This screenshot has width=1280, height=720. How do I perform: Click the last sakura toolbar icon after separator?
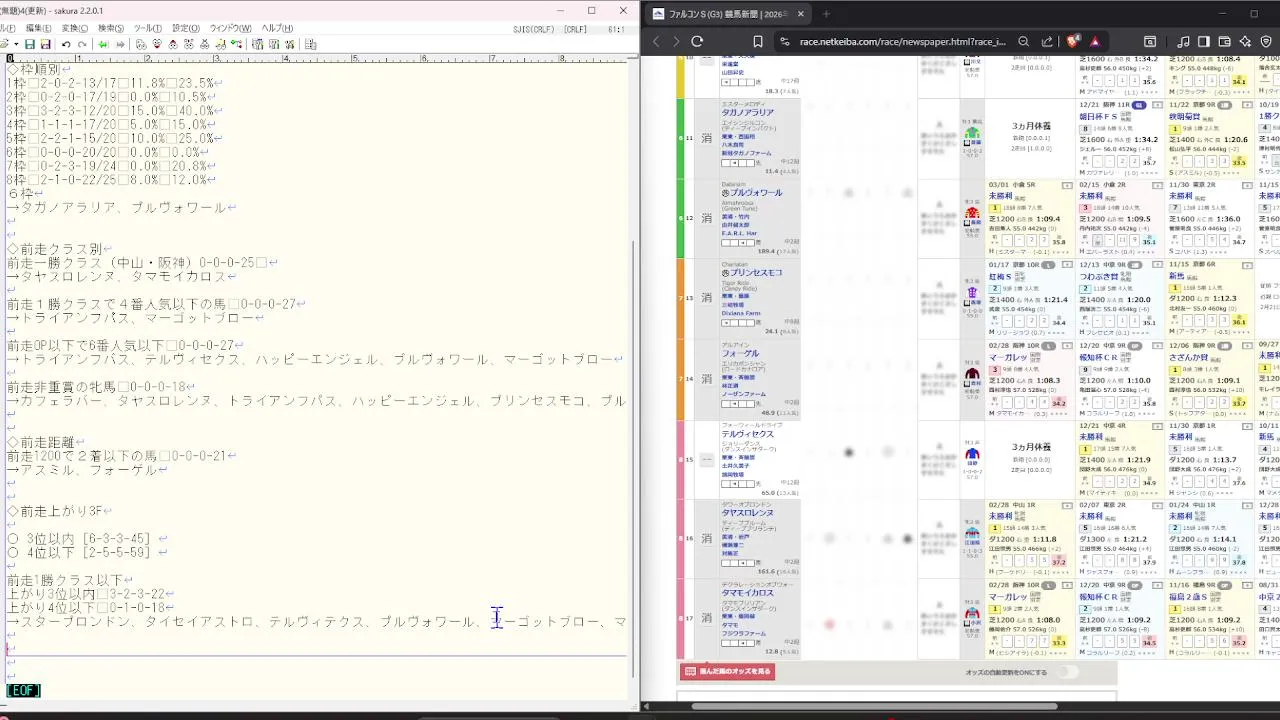pyautogui.click(x=310, y=44)
